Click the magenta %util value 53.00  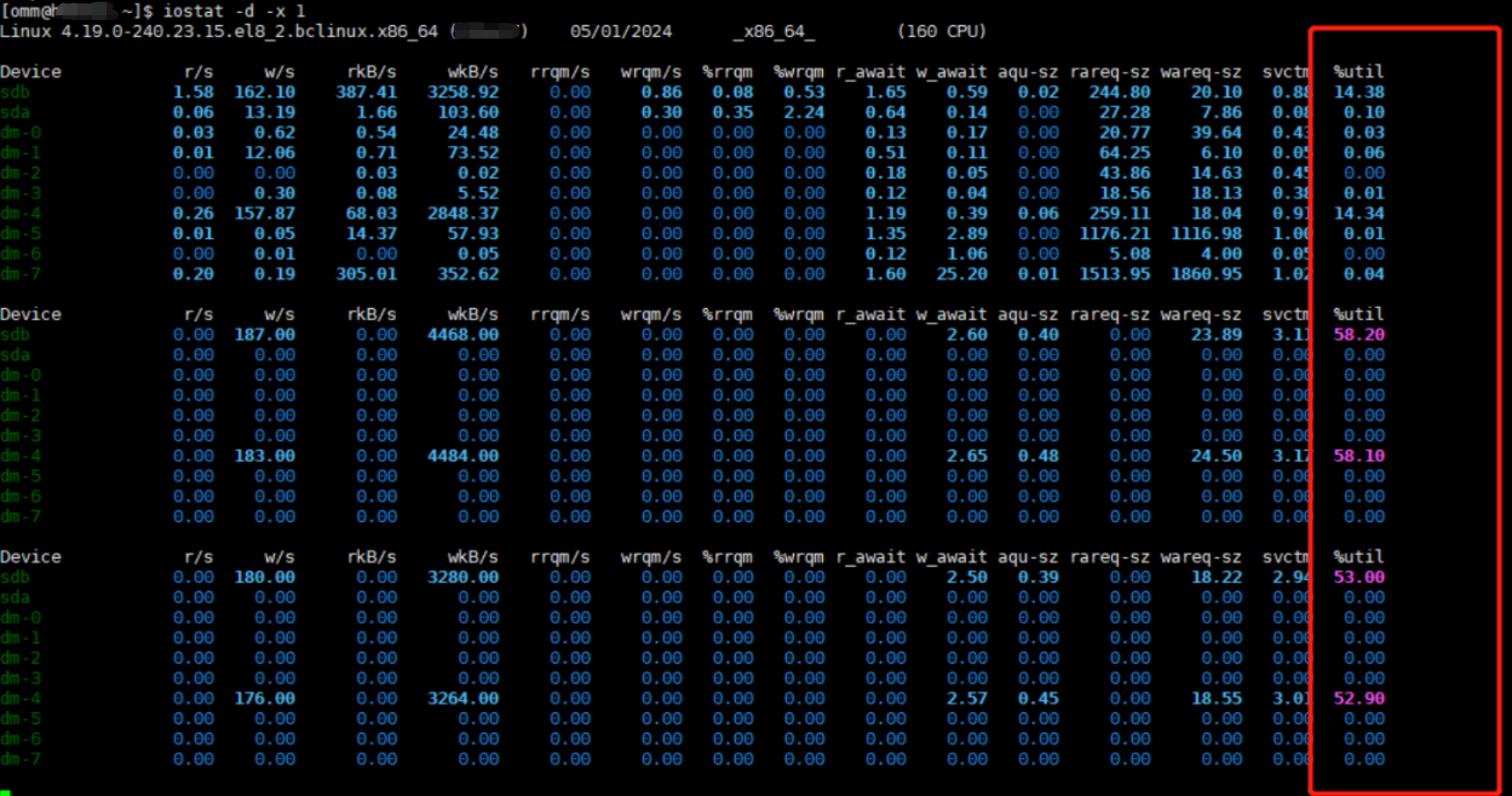(1359, 577)
